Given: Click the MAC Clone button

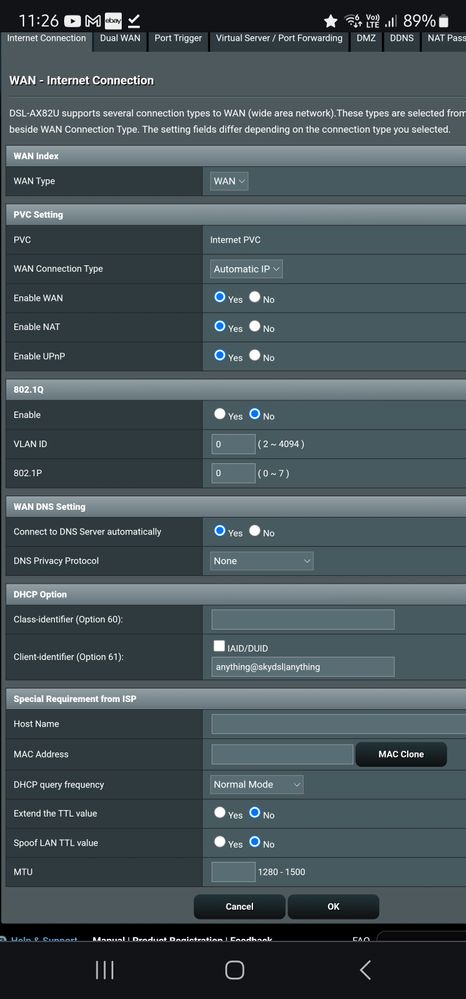Looking at the screenshot, I should click(401, 754).
